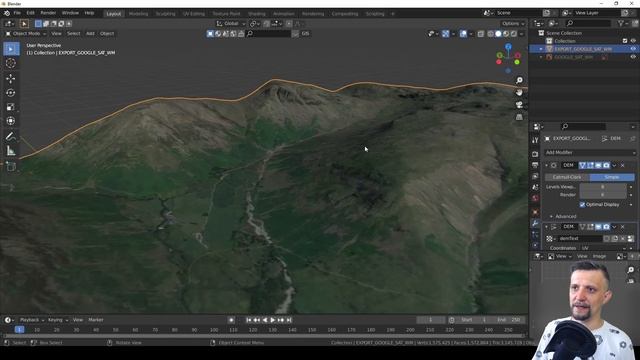Activate the Move tool
Viewport: 640px width, 360px height.
[x=11, y=78]
